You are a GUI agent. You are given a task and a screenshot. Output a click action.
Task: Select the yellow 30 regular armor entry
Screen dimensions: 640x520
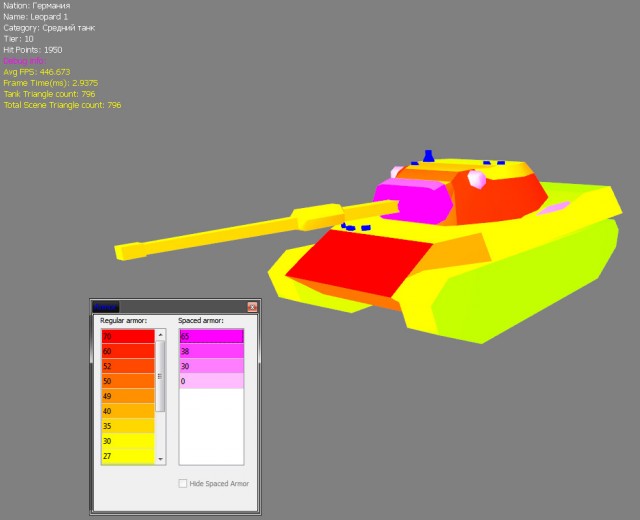point(128,441)
